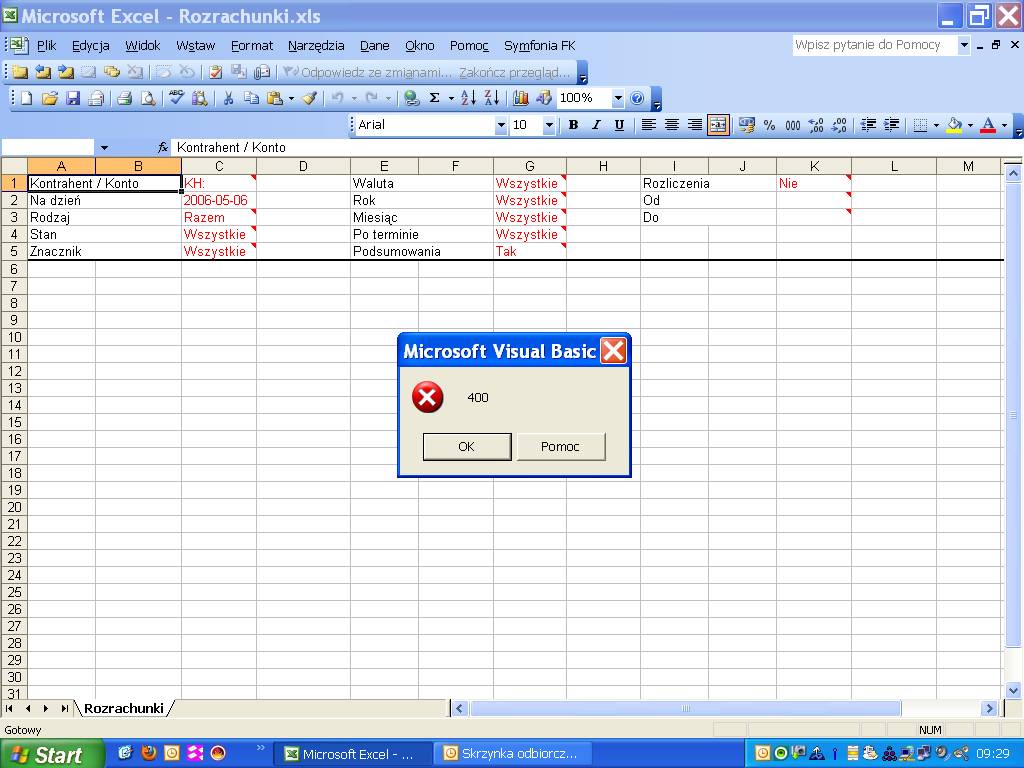Open a file with the Open folder icon
The width and height of the screenshot is (1024, 768).
[x=50, y=99]
